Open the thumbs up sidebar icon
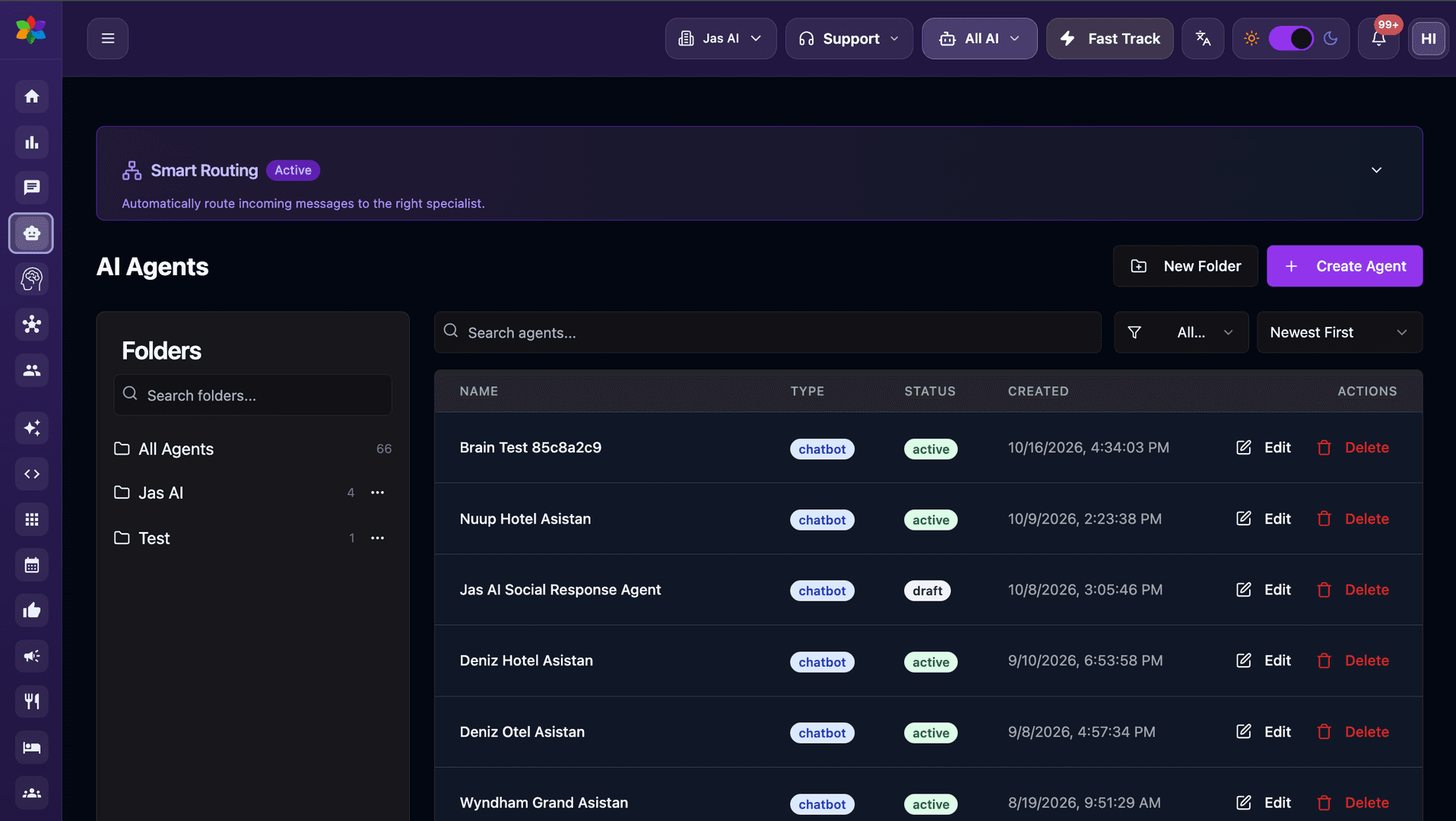The width and height of the screenshot is (1456, 821). click(x=31, y=610)
